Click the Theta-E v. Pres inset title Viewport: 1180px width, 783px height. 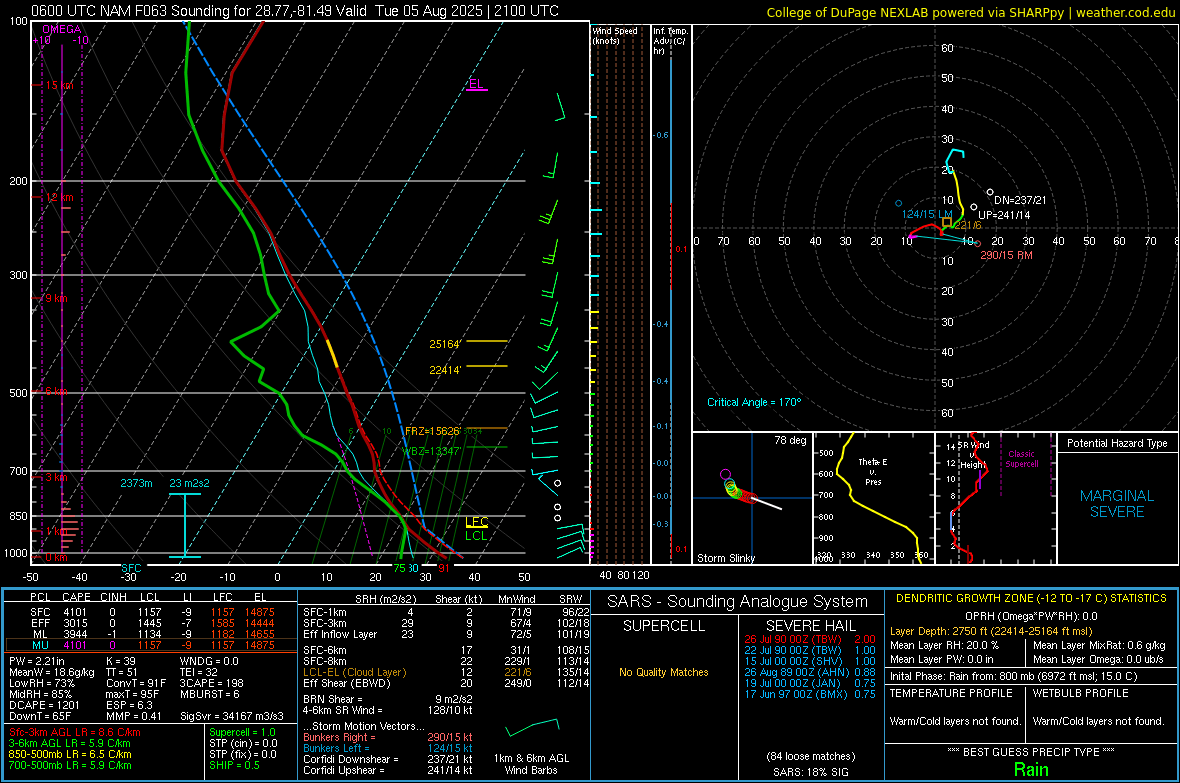click(873, 471)
